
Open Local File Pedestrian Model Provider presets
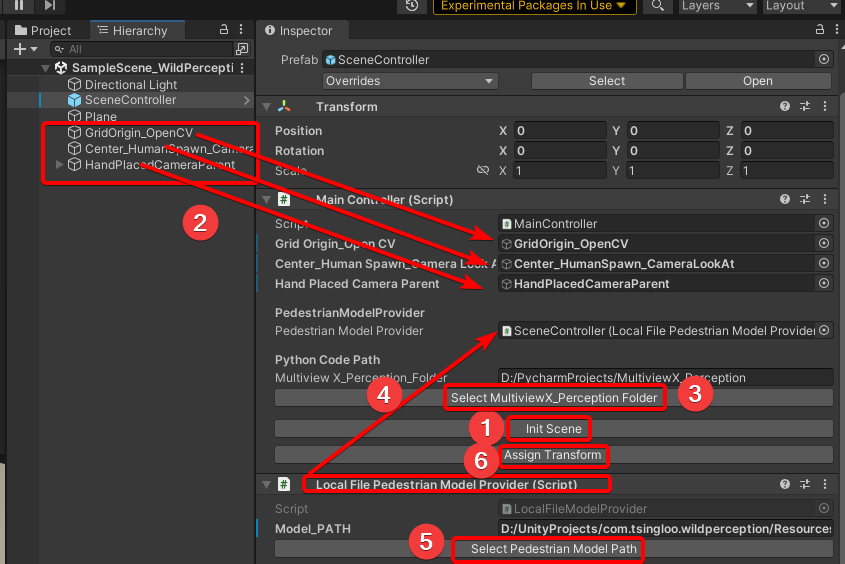click(x=805, y=484)
